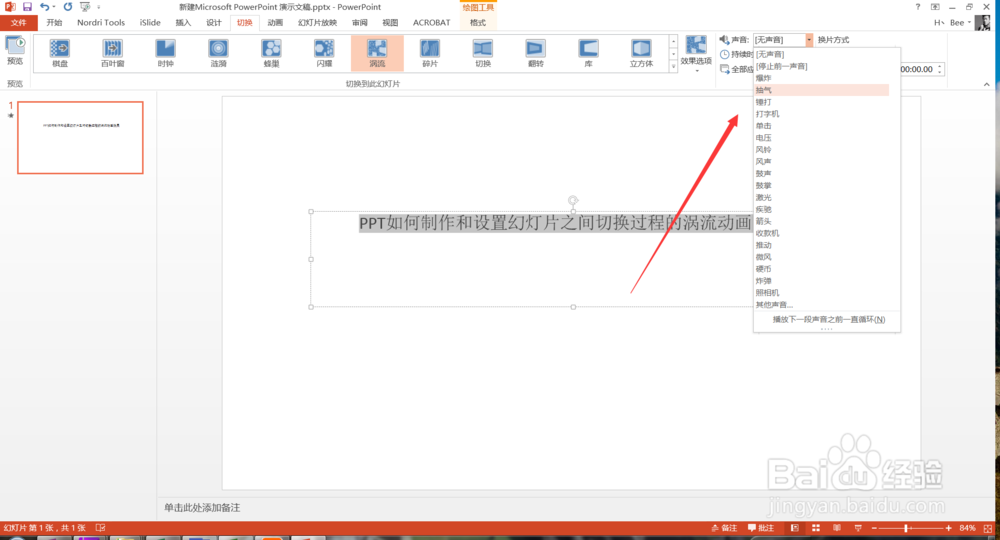Toggle 播放下一段声音之前一直循环 loop option
The width and height of the screenshot is (1000, 540).
click(x=828, y=319)
